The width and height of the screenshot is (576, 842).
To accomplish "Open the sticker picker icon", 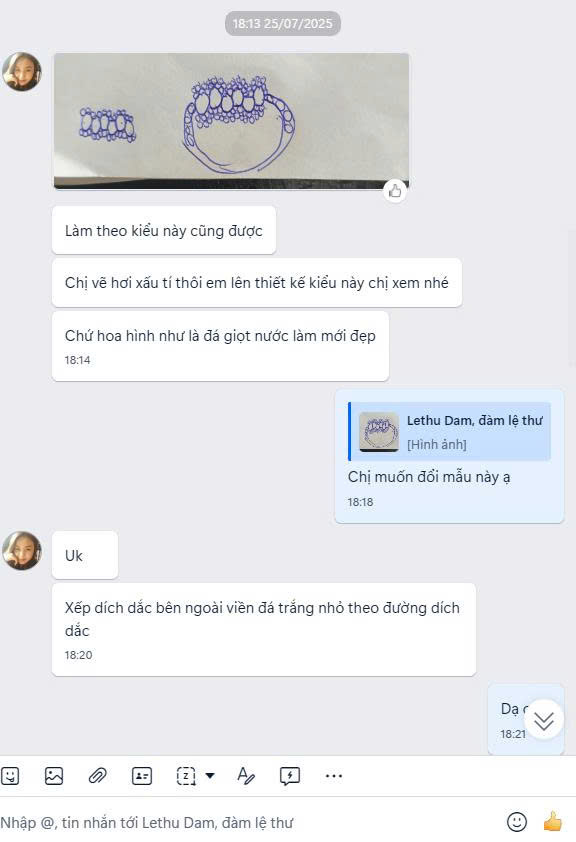I will pyautogui.click(x=10, y=776).
